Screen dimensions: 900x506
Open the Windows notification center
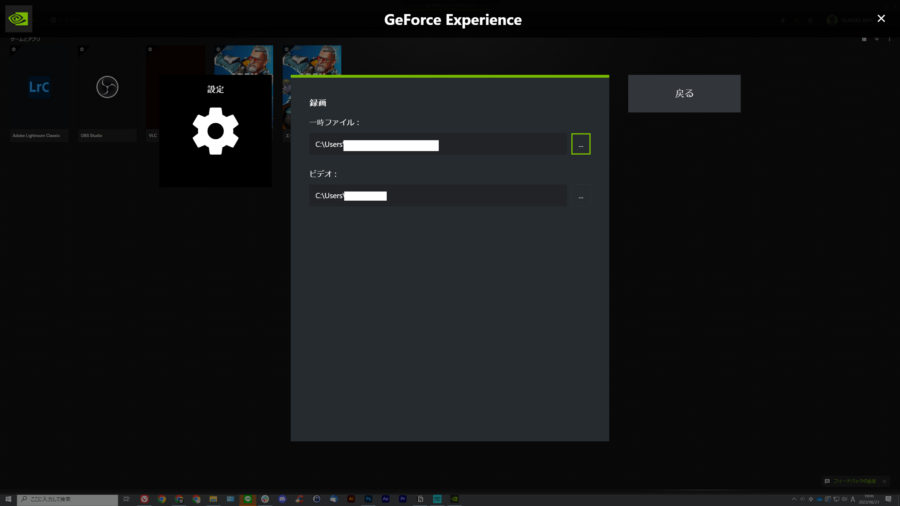click(888, 499)
